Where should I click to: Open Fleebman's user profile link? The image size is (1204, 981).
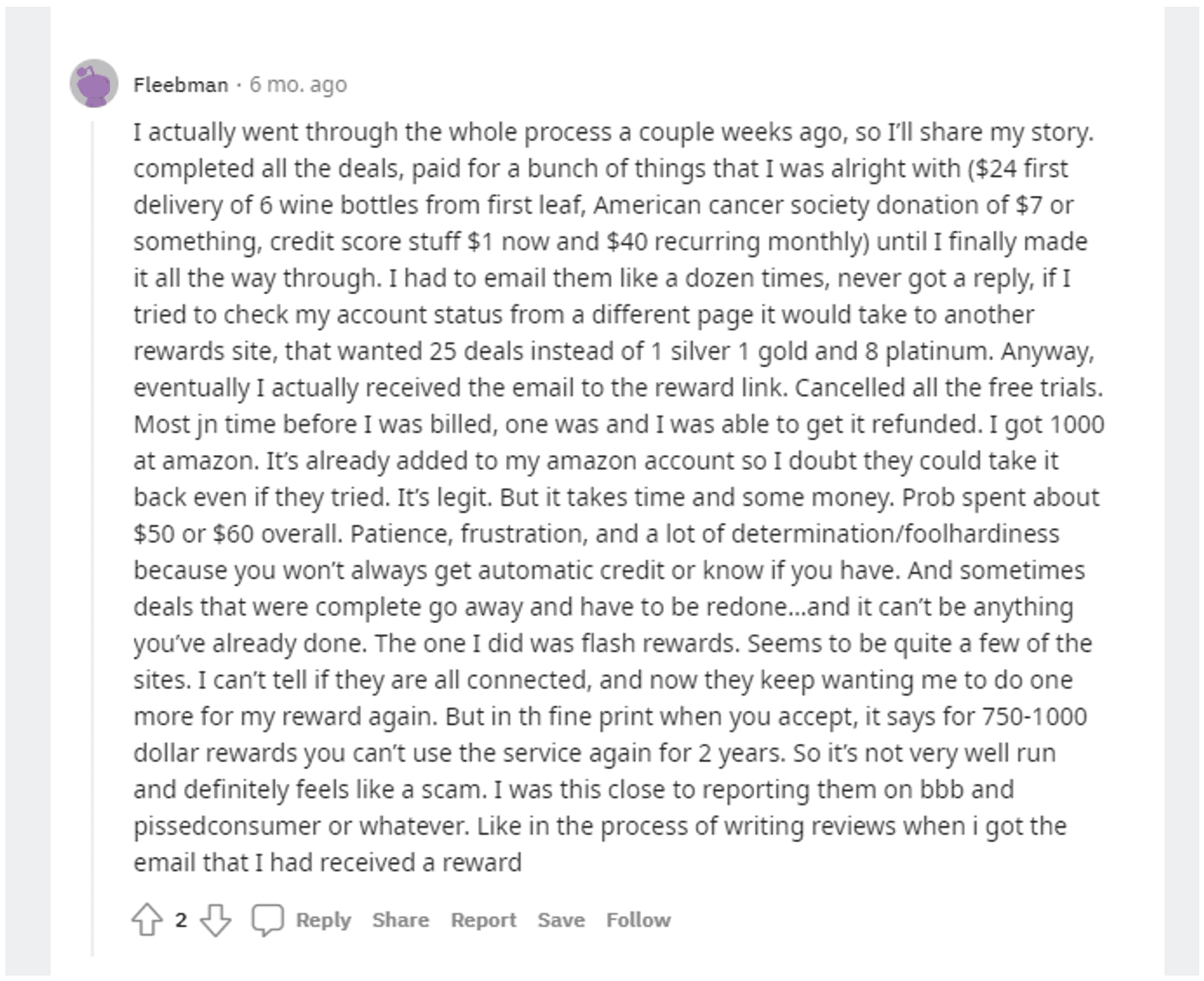(180, 85)
